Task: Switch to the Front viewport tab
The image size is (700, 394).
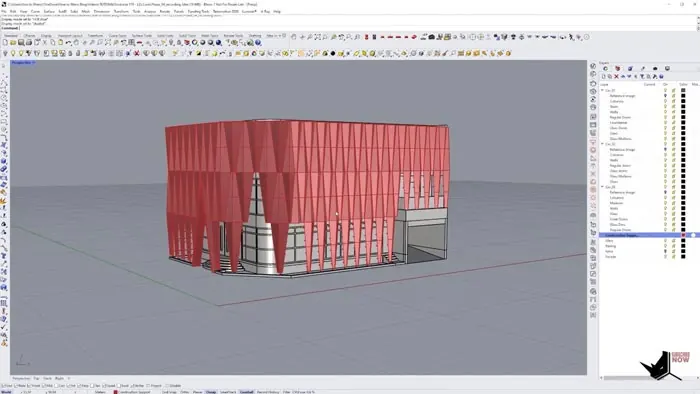Action: 47,378
